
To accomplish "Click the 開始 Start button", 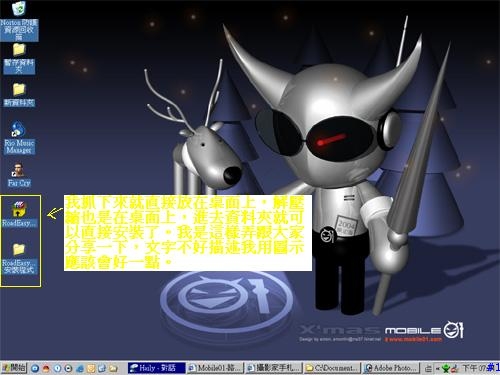I will click(14, 368).
